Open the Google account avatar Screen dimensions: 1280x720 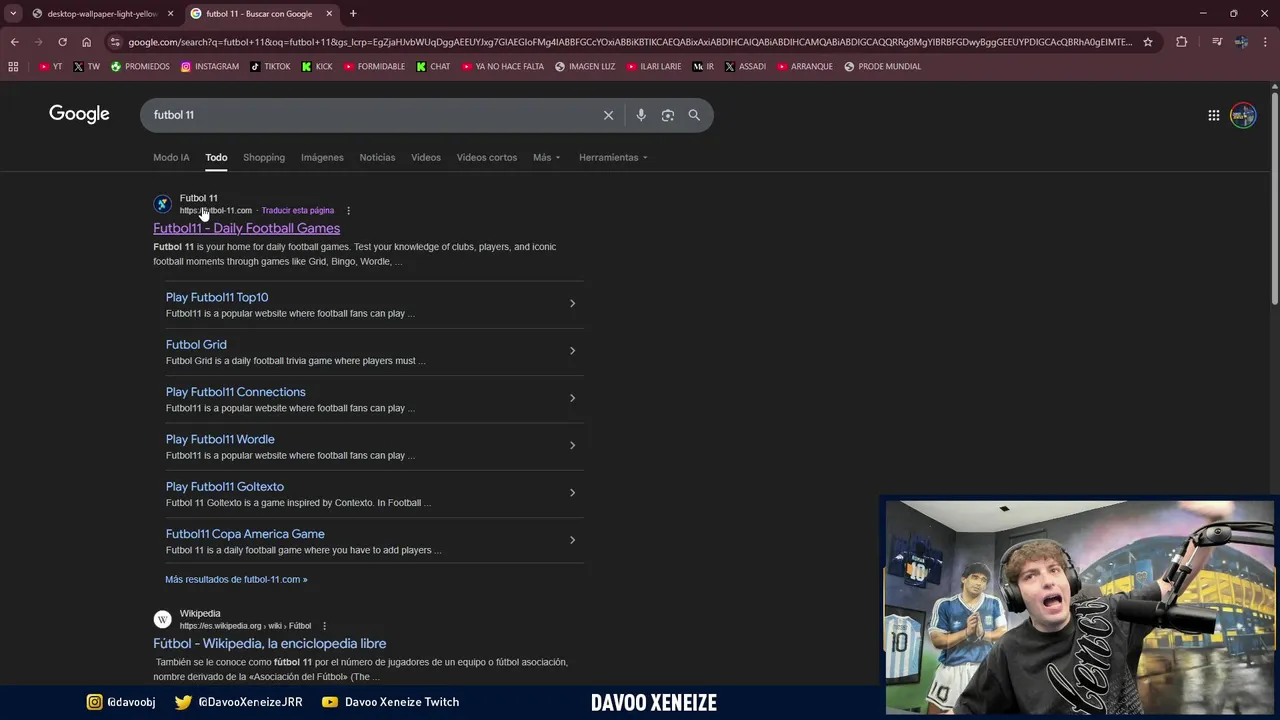coord(1243,115)
